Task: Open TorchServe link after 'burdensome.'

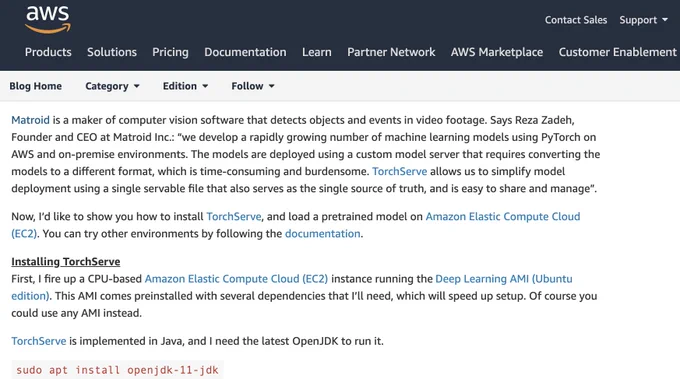Action: [399, 171]
